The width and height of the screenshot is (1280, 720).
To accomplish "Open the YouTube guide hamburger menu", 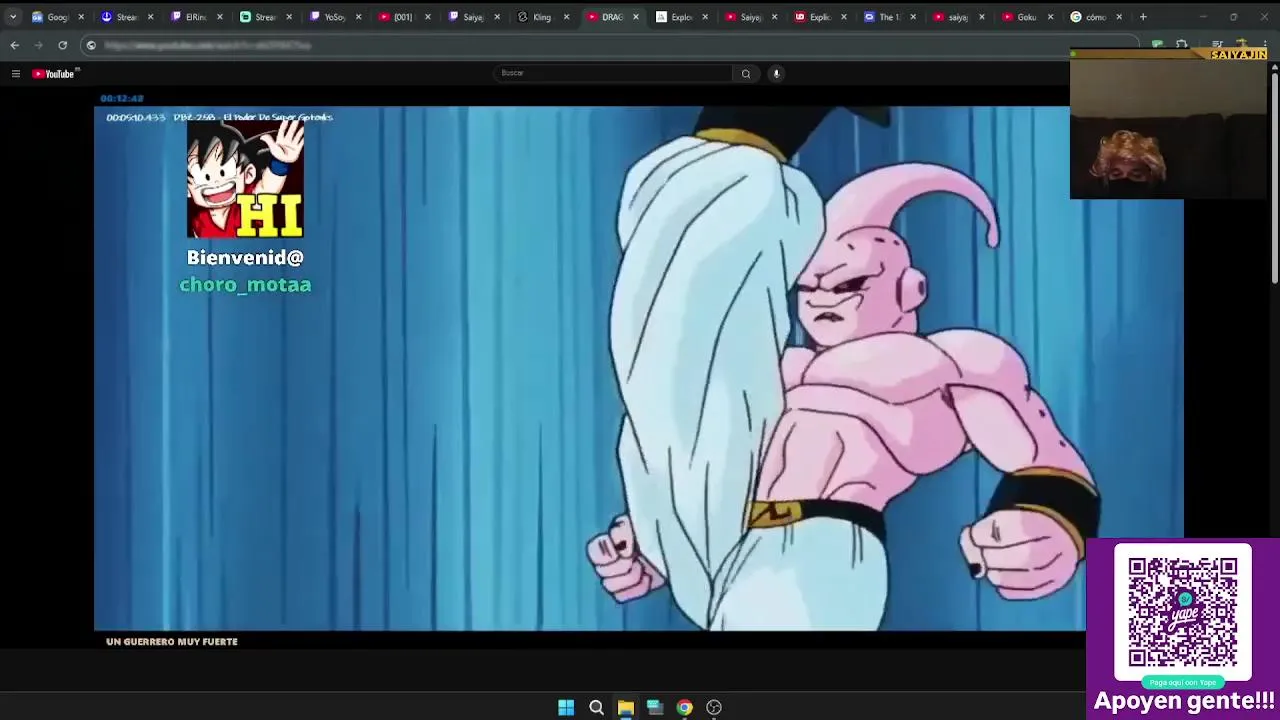I will 15,73.
